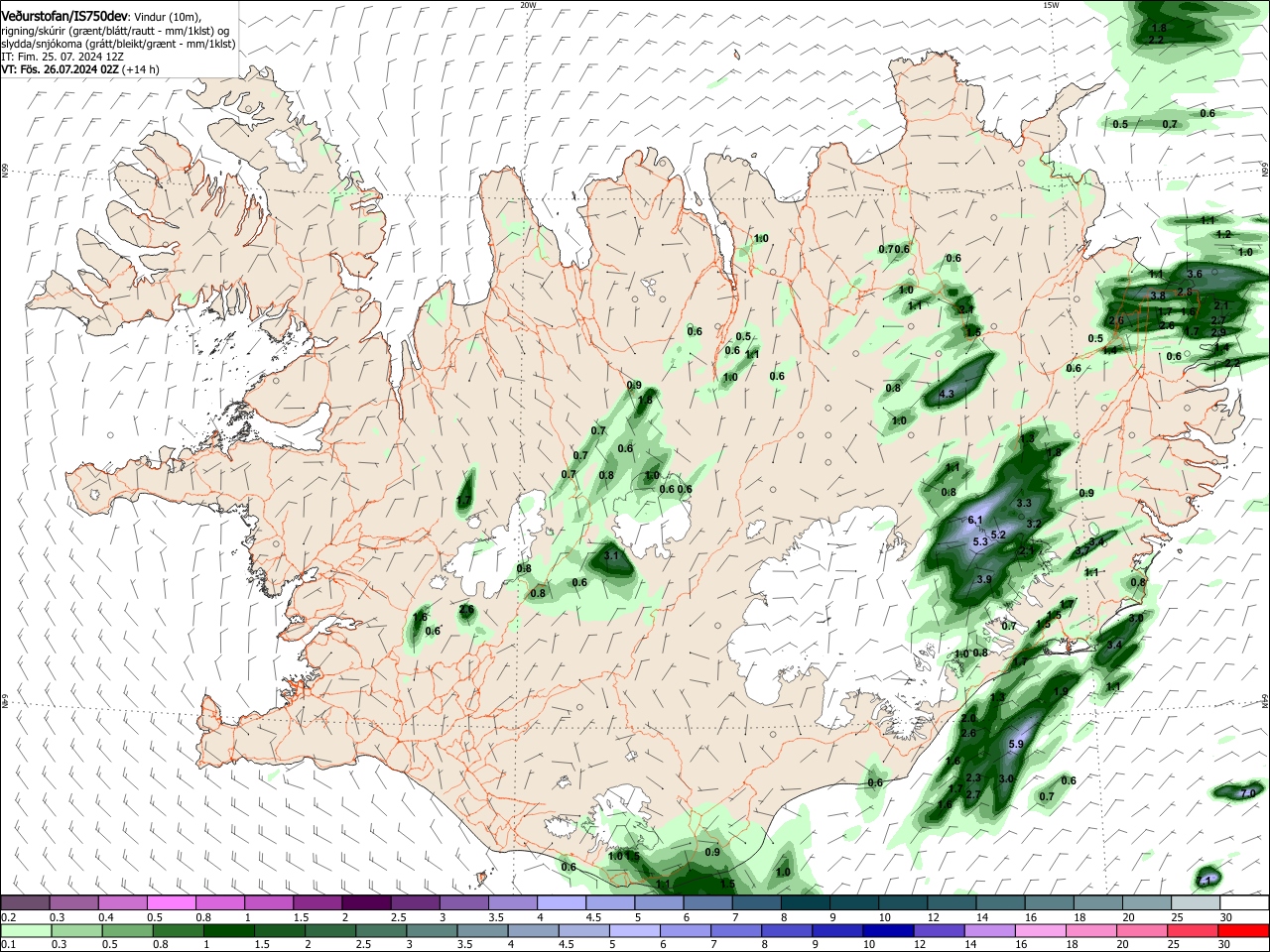Image resolution: width=1270 pixels, height=952 pixels.
Task: Pick the pale gray 25 swatch in the sleet legend
Action: [x=1196, y=902]
